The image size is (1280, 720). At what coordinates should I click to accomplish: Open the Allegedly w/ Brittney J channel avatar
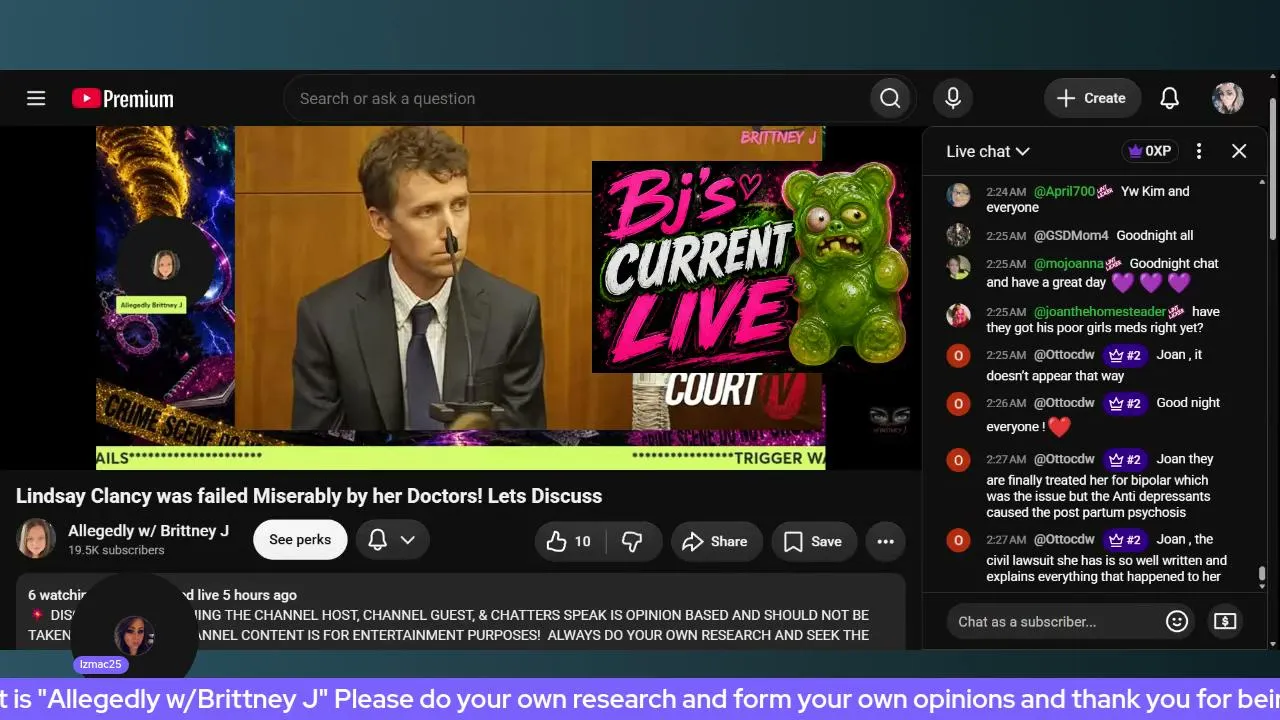pyautogui.click(x=36, y=539)
